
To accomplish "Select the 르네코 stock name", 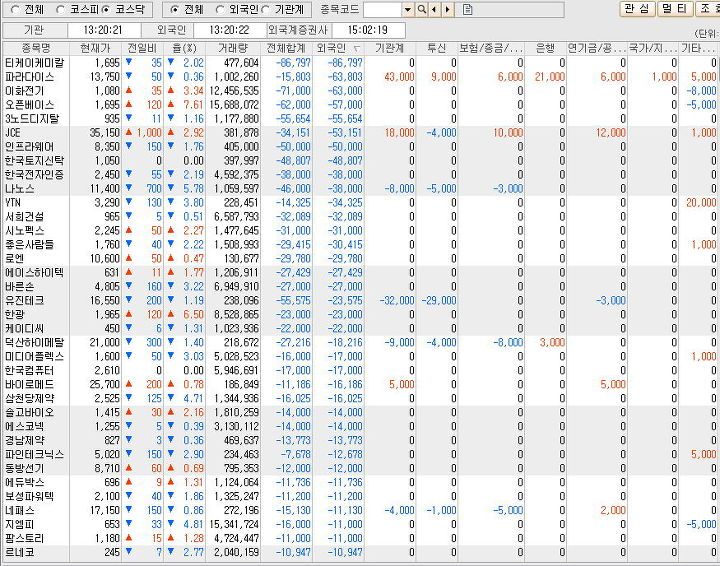I will [19, 552].
